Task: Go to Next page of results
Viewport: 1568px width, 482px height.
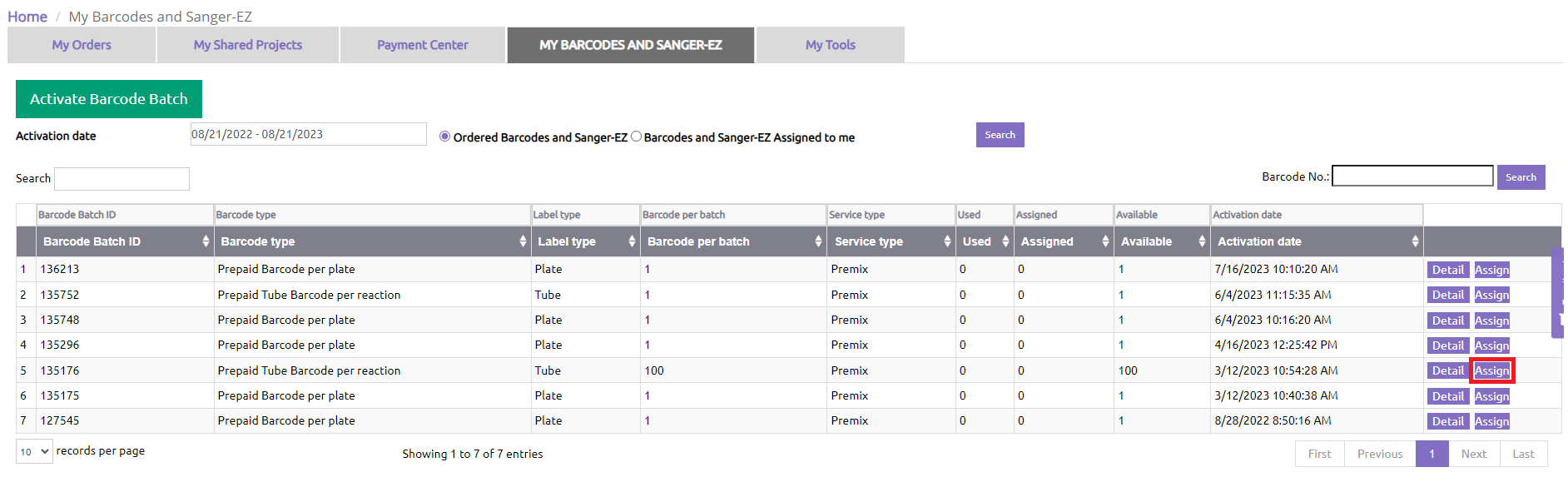Action: (1473, 454)
